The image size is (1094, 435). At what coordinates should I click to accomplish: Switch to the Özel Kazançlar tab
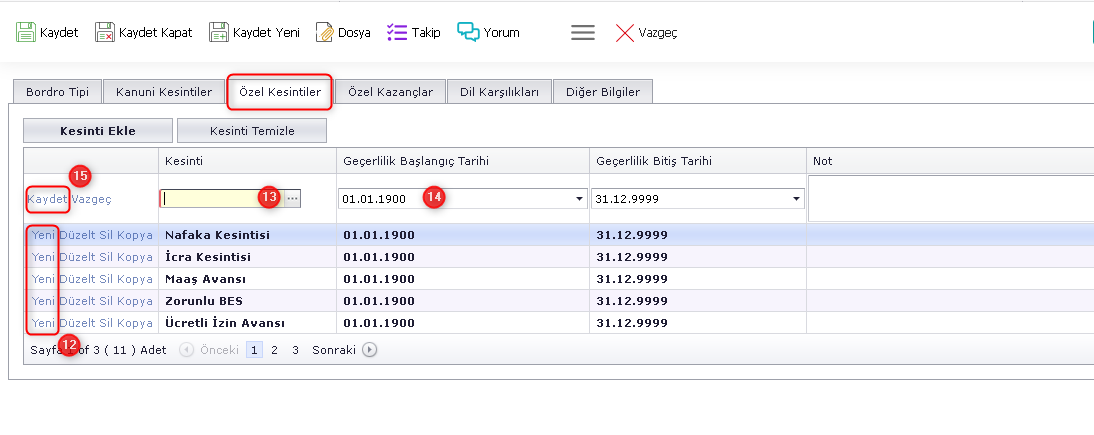point(390,92)
